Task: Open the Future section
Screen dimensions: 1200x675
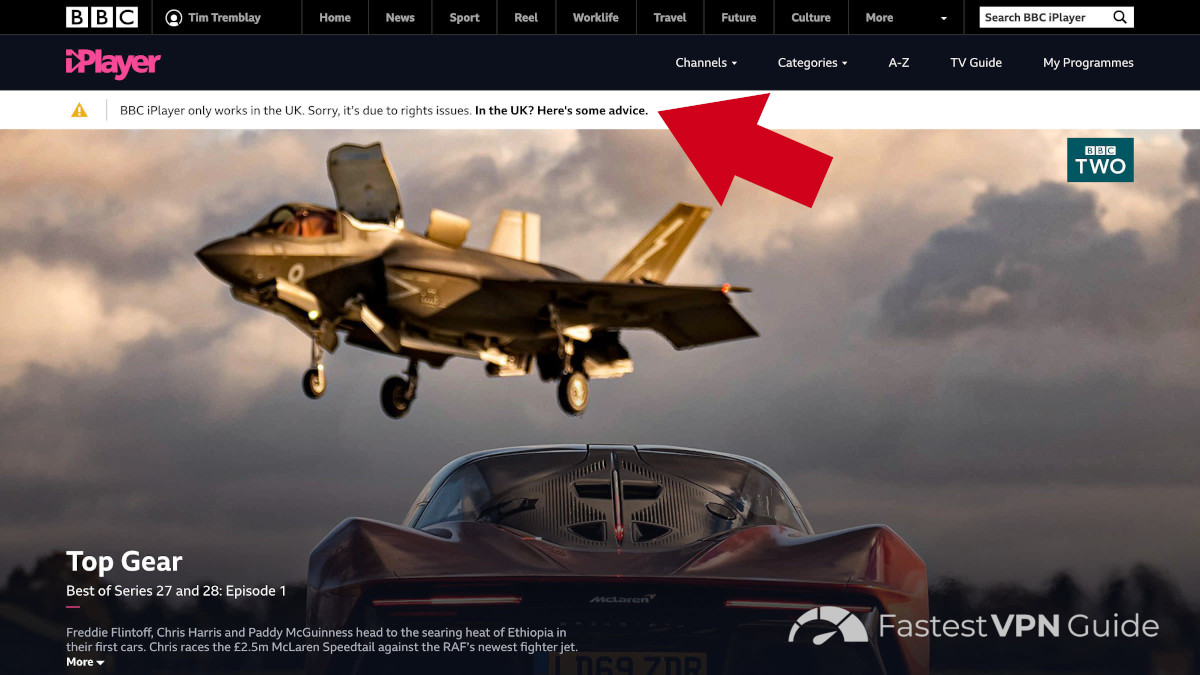Action: tap(739, 17)
